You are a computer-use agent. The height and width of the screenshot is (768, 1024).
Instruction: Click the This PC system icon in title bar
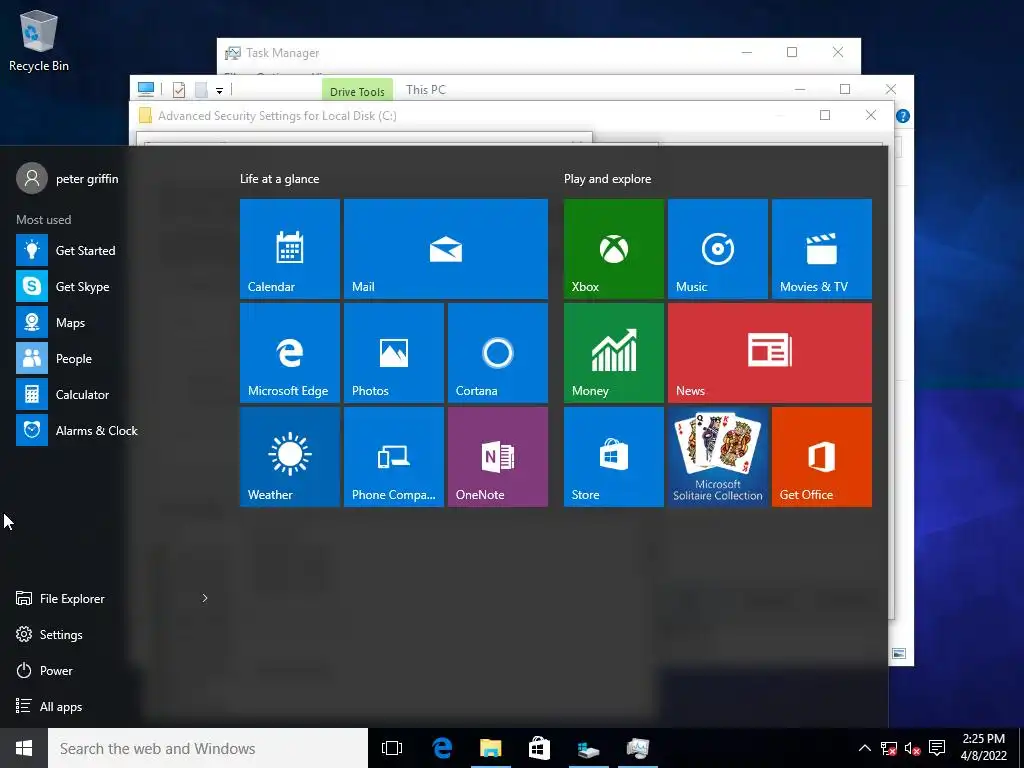146,89
